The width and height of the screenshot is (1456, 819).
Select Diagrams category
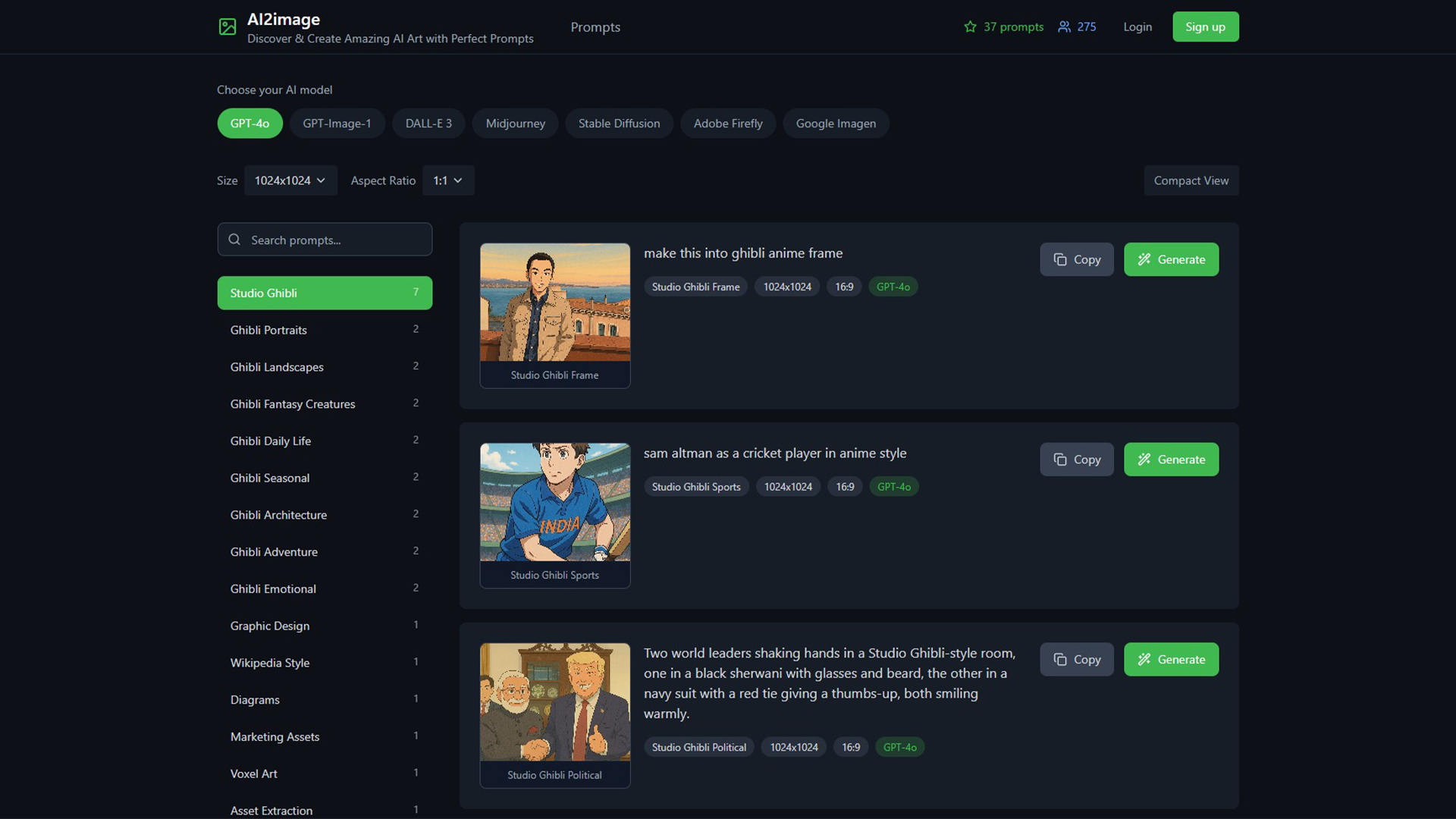[325, 700]
